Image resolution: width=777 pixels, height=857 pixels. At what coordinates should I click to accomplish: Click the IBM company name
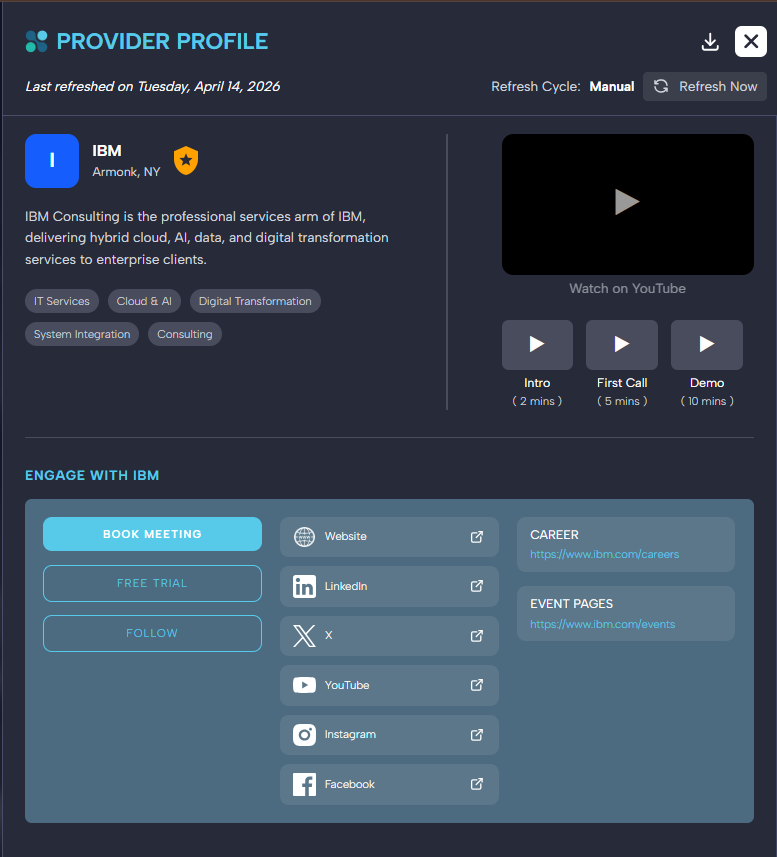coord(107,151)
